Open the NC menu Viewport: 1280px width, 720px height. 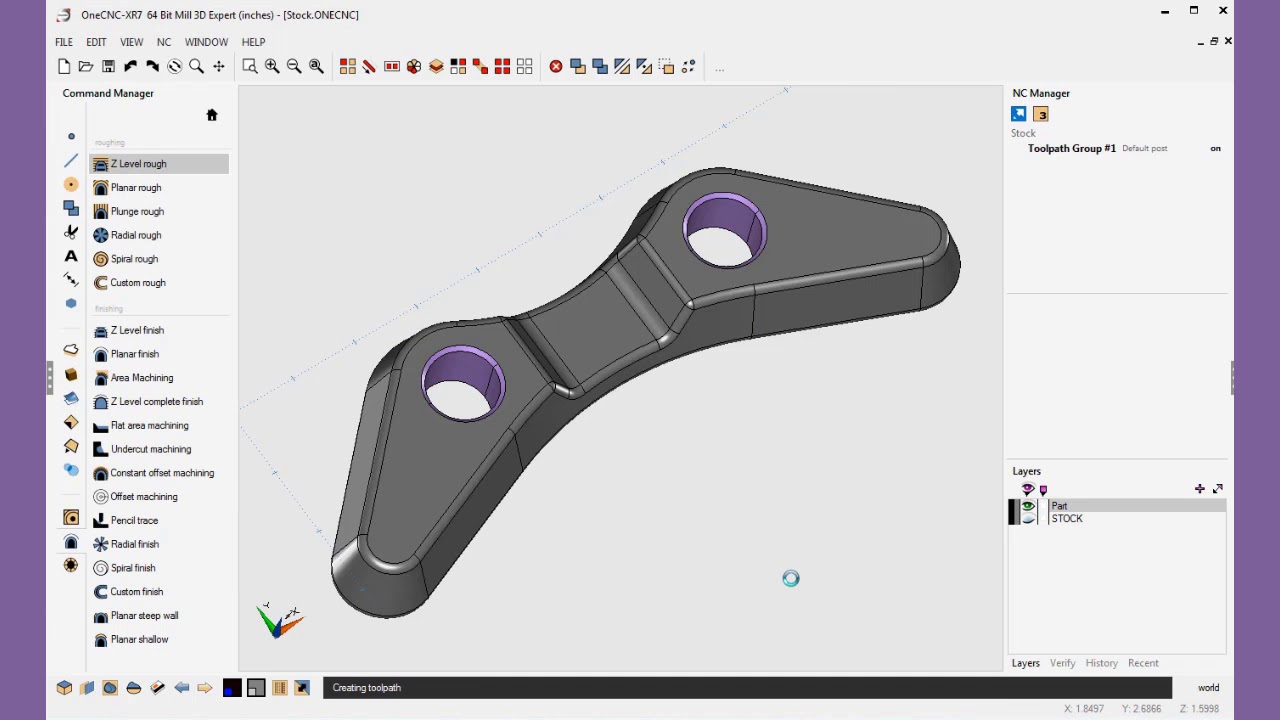click(x=164, y=42)
